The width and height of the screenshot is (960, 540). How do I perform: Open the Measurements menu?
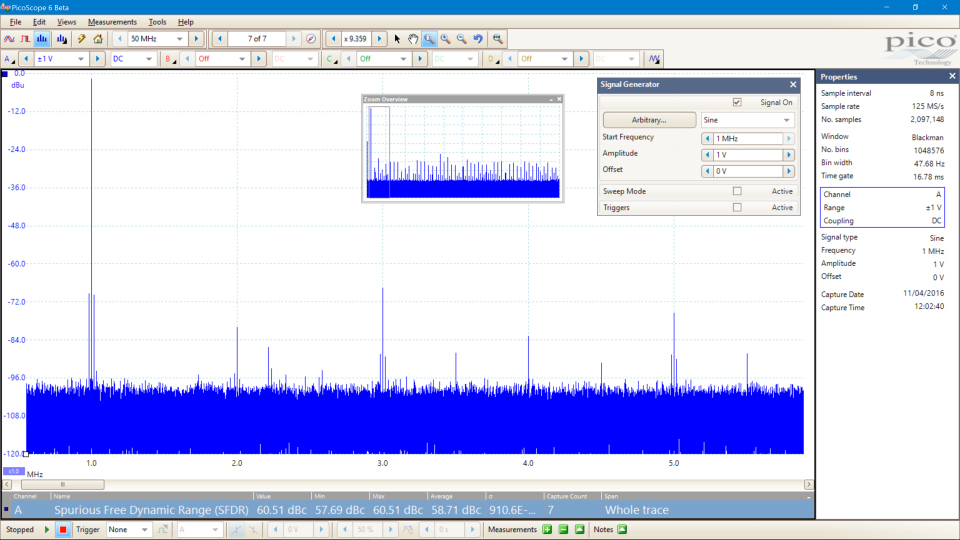[x=112, y=21]
